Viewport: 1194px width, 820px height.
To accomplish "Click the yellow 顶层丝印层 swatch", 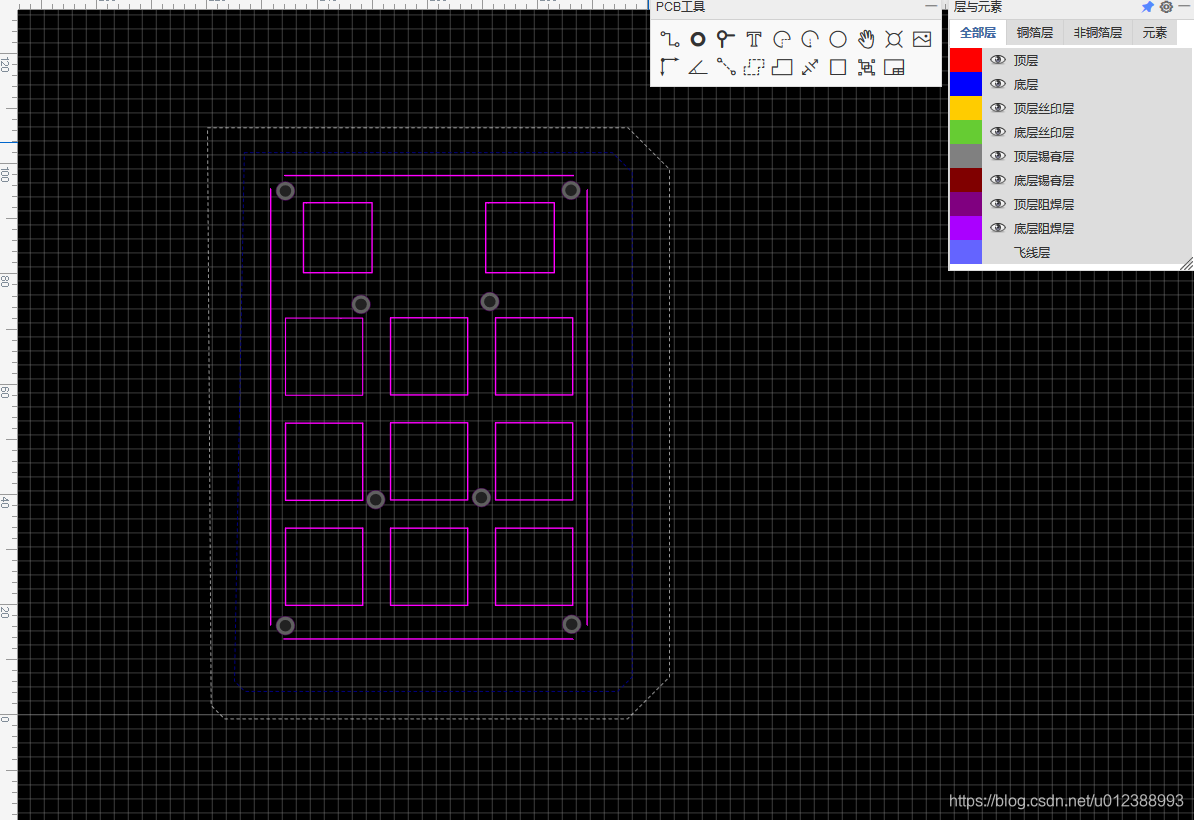I will tap(966, 107).
